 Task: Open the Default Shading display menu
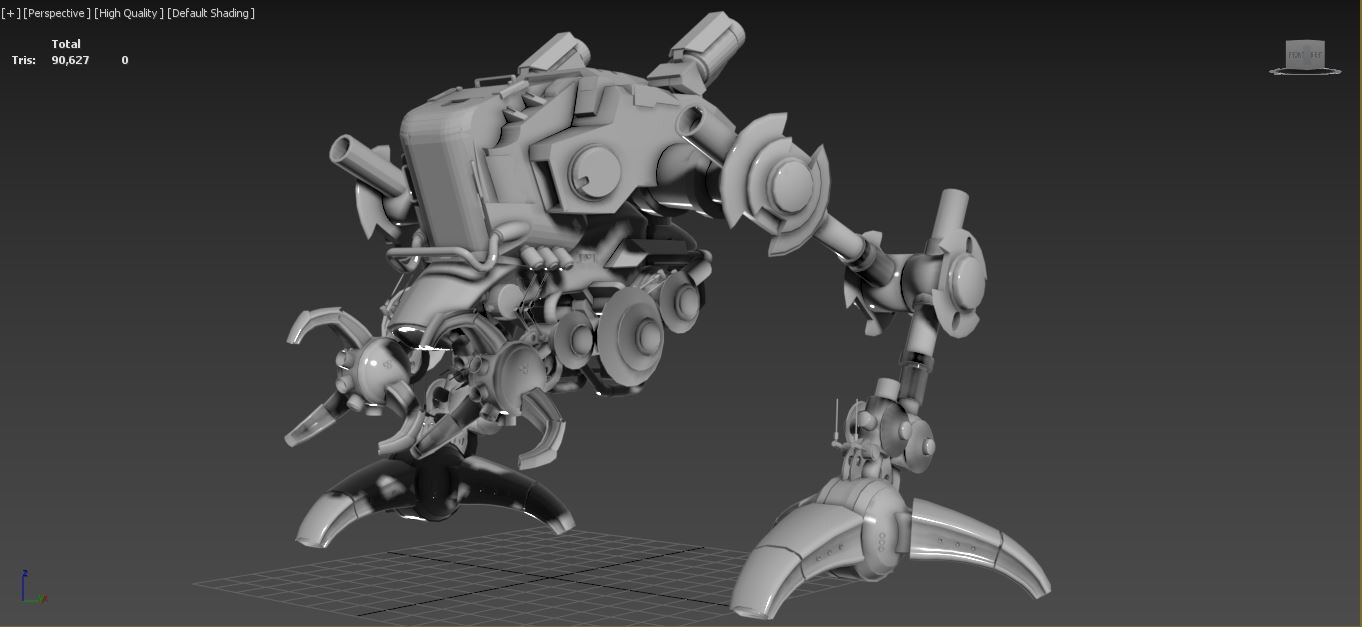210,13
